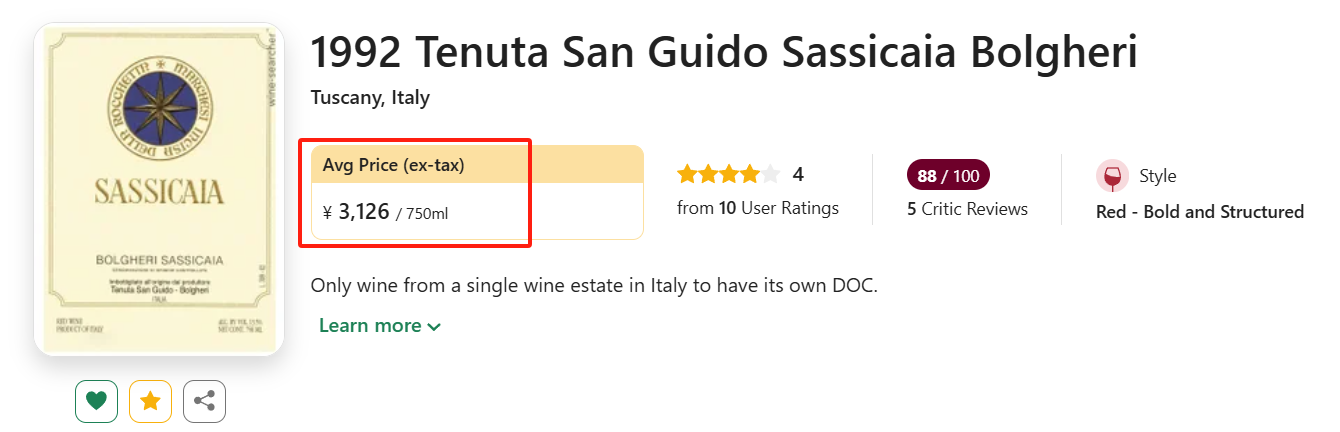The image size is (1340, 432).
Task: Click the green heart favorite icon
Action: tap(96, 401)
